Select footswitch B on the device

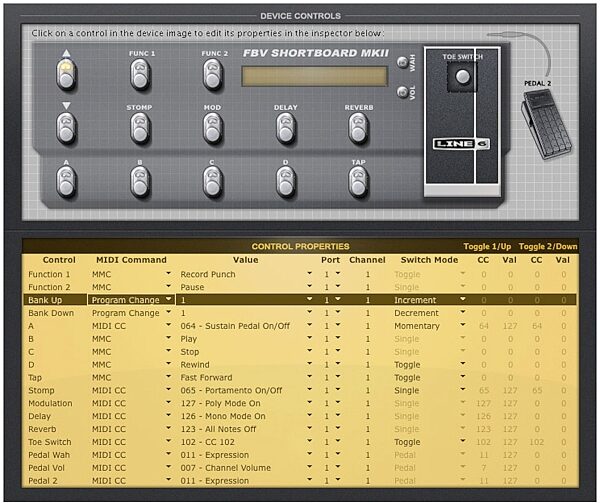pos(140,183)
